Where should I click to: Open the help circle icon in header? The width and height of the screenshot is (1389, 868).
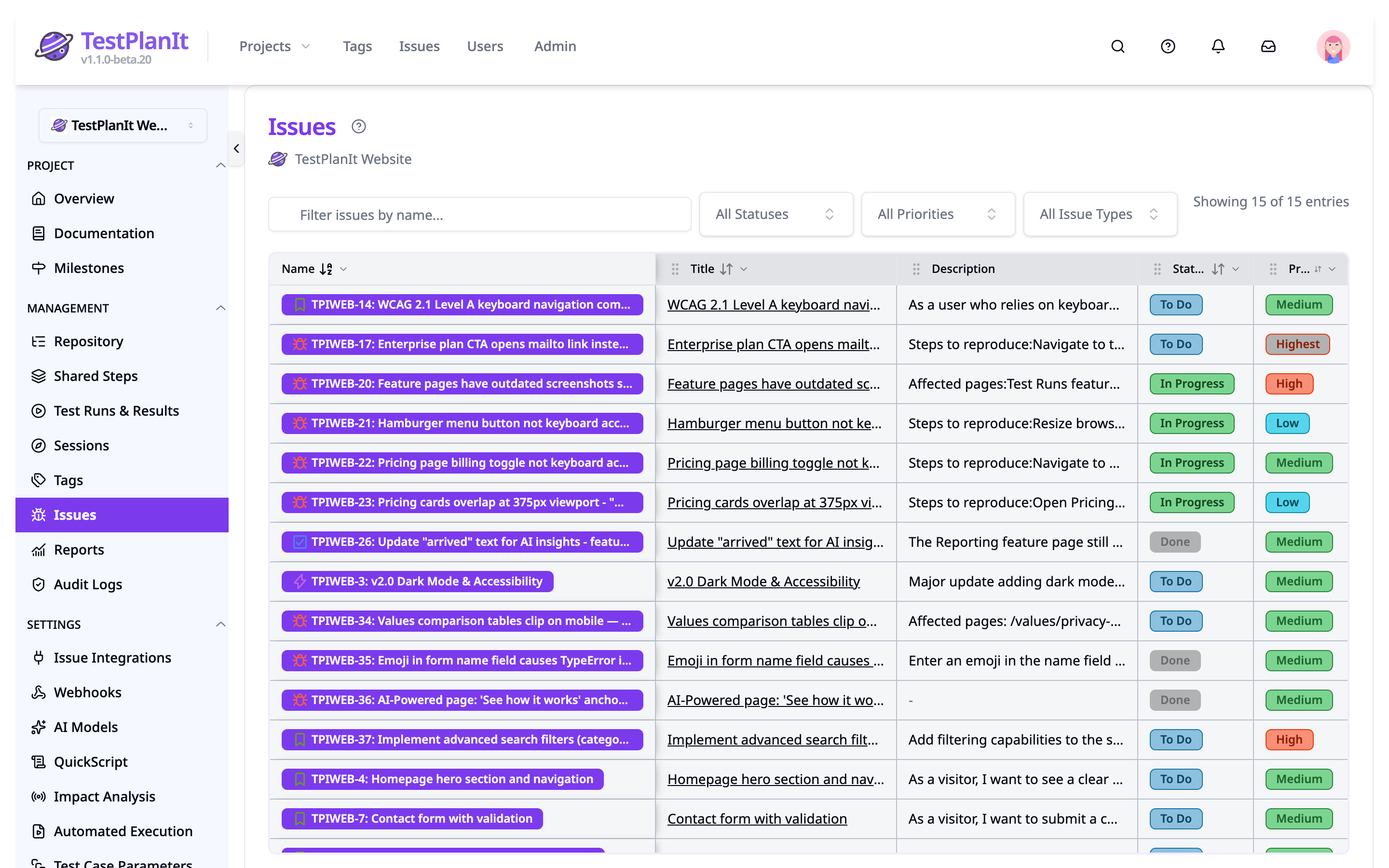[x=1168, y=46]
